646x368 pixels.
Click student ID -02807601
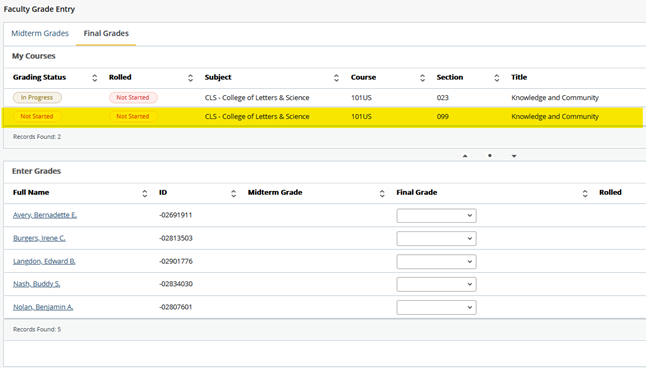pyautogui.click(x=176, y=307)
